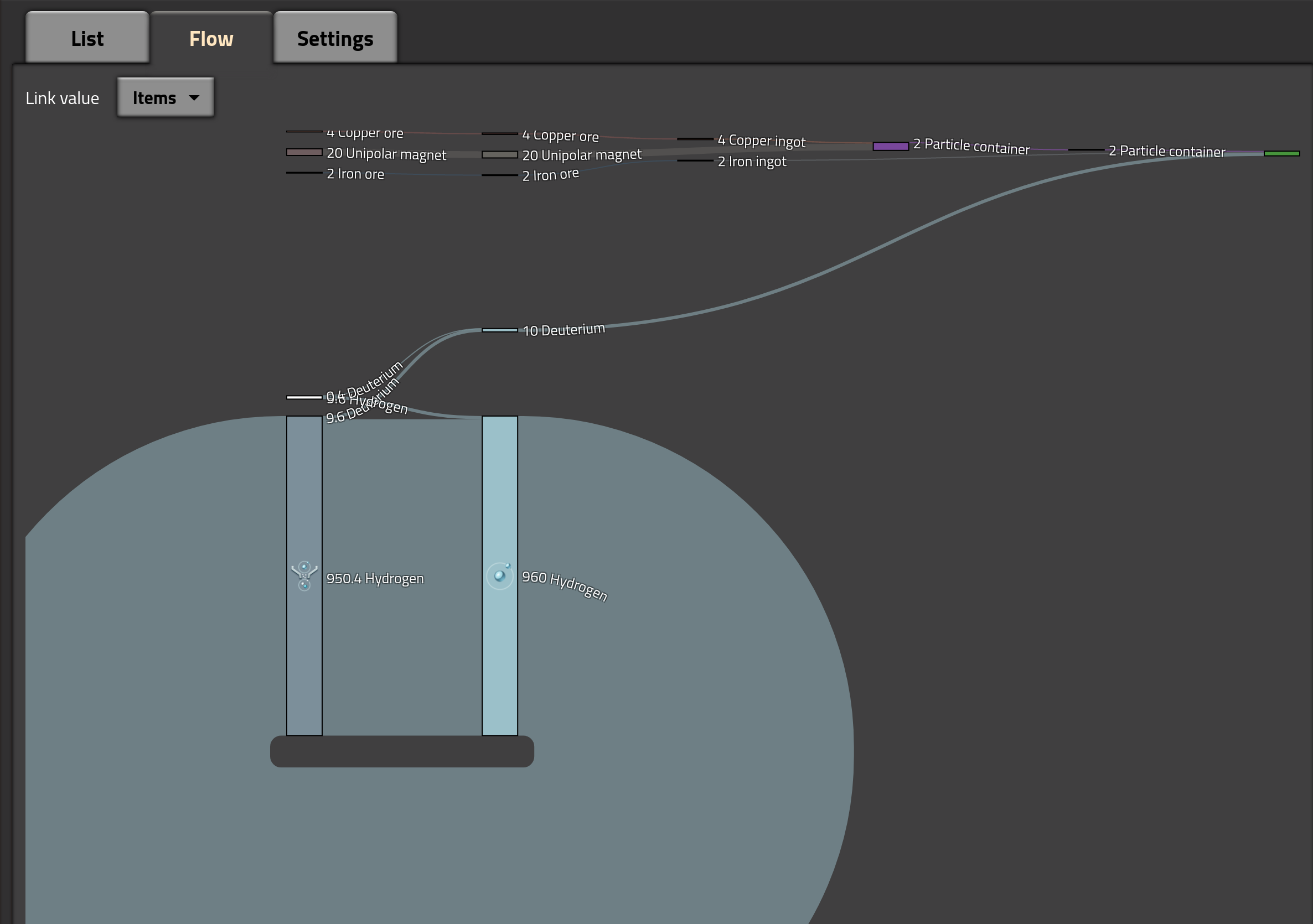This screenshot has width=1313, height=924.
Task: Switch to the List tab
Action: pyautogui.click(x=87, y=38)
